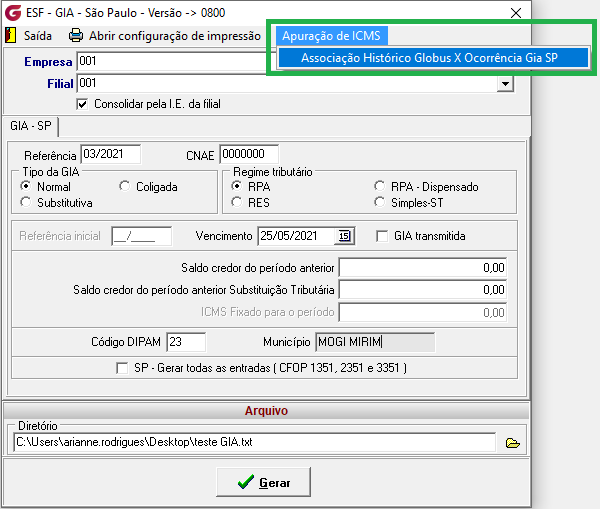Switch to the GIA - SP tab
Viewport: 600px width, 509px height.
31,126
